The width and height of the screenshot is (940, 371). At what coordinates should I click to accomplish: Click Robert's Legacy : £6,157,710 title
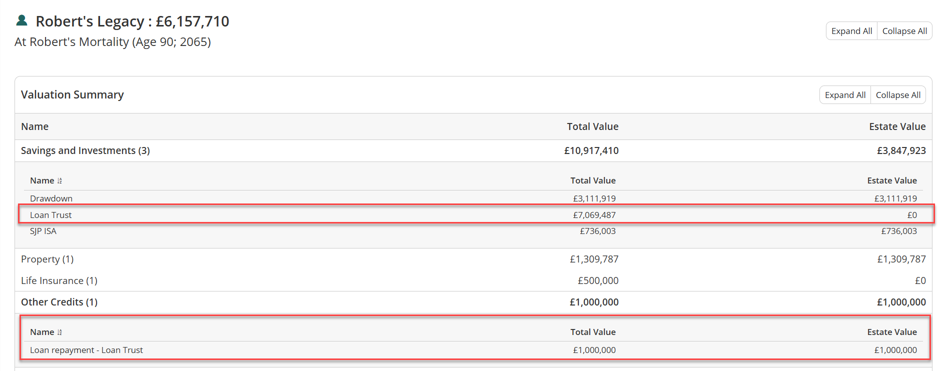click(x=132, y=22)
